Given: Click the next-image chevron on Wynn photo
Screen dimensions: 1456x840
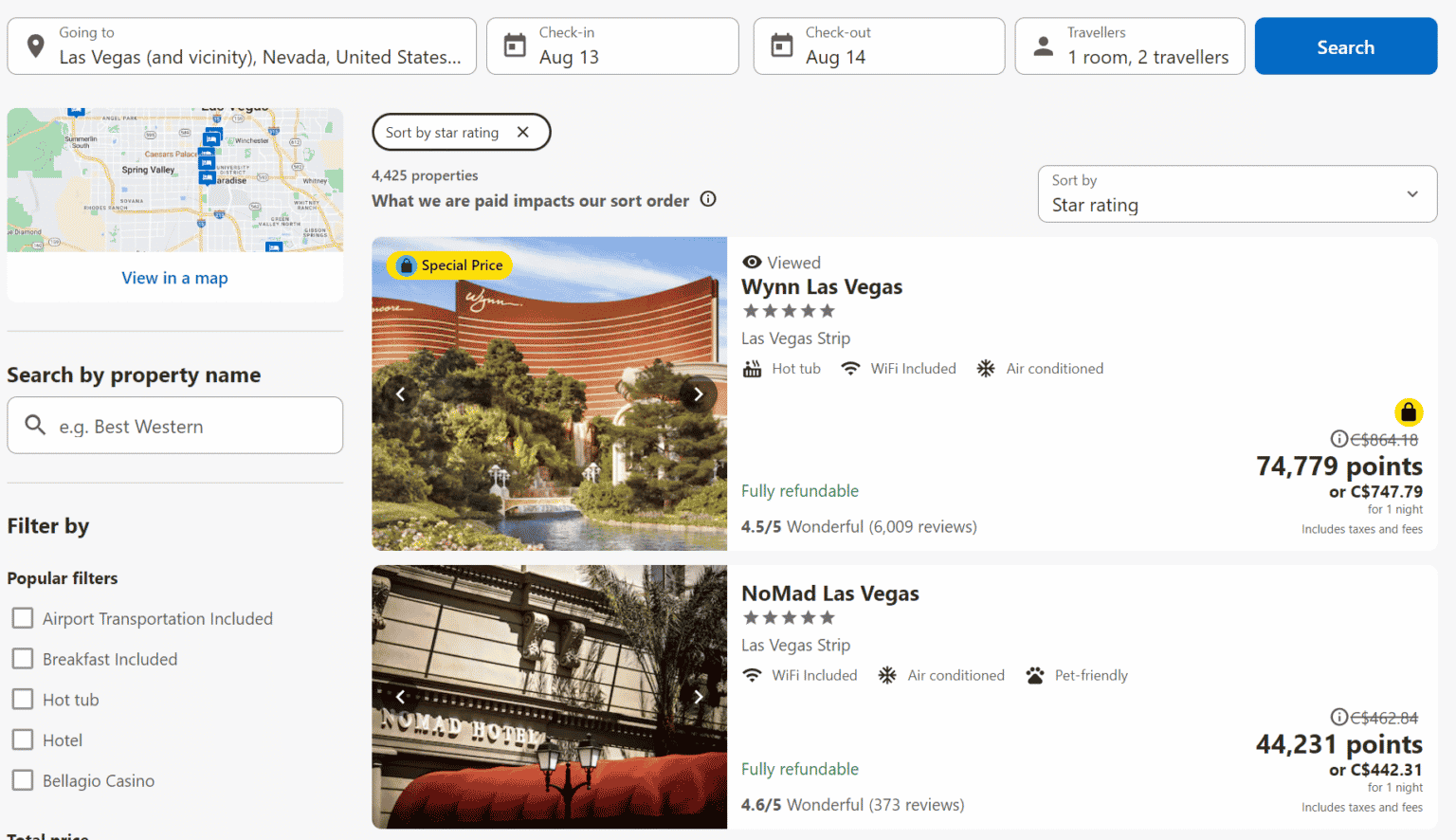Looking at the screenshot, I should click(x=699, y=393).
